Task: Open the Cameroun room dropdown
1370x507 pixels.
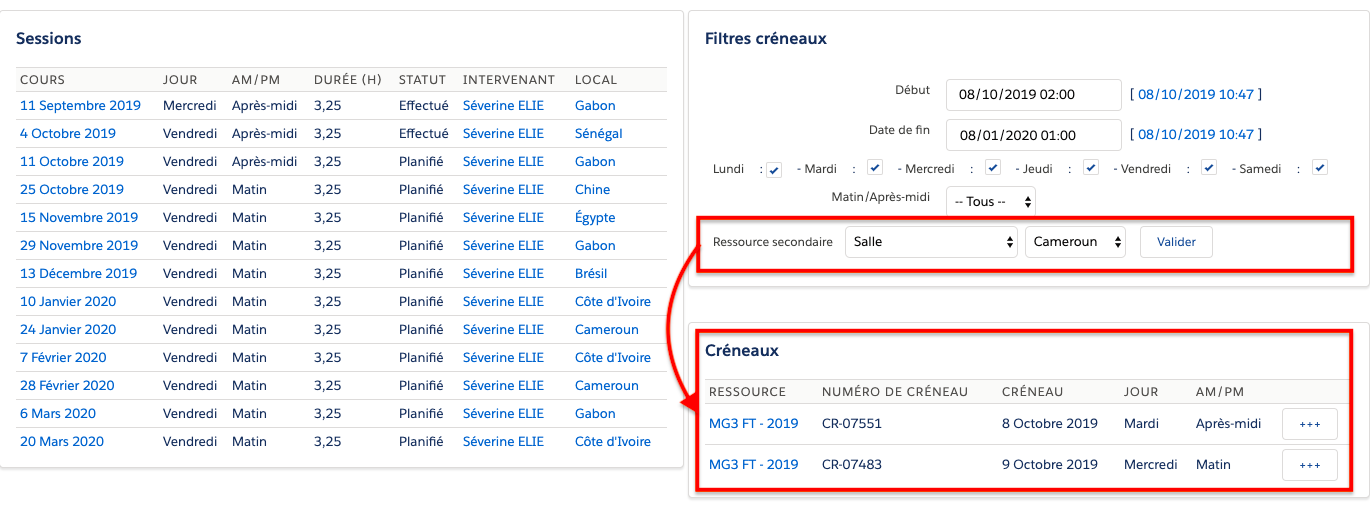Action: click(x=1075, y=242)
